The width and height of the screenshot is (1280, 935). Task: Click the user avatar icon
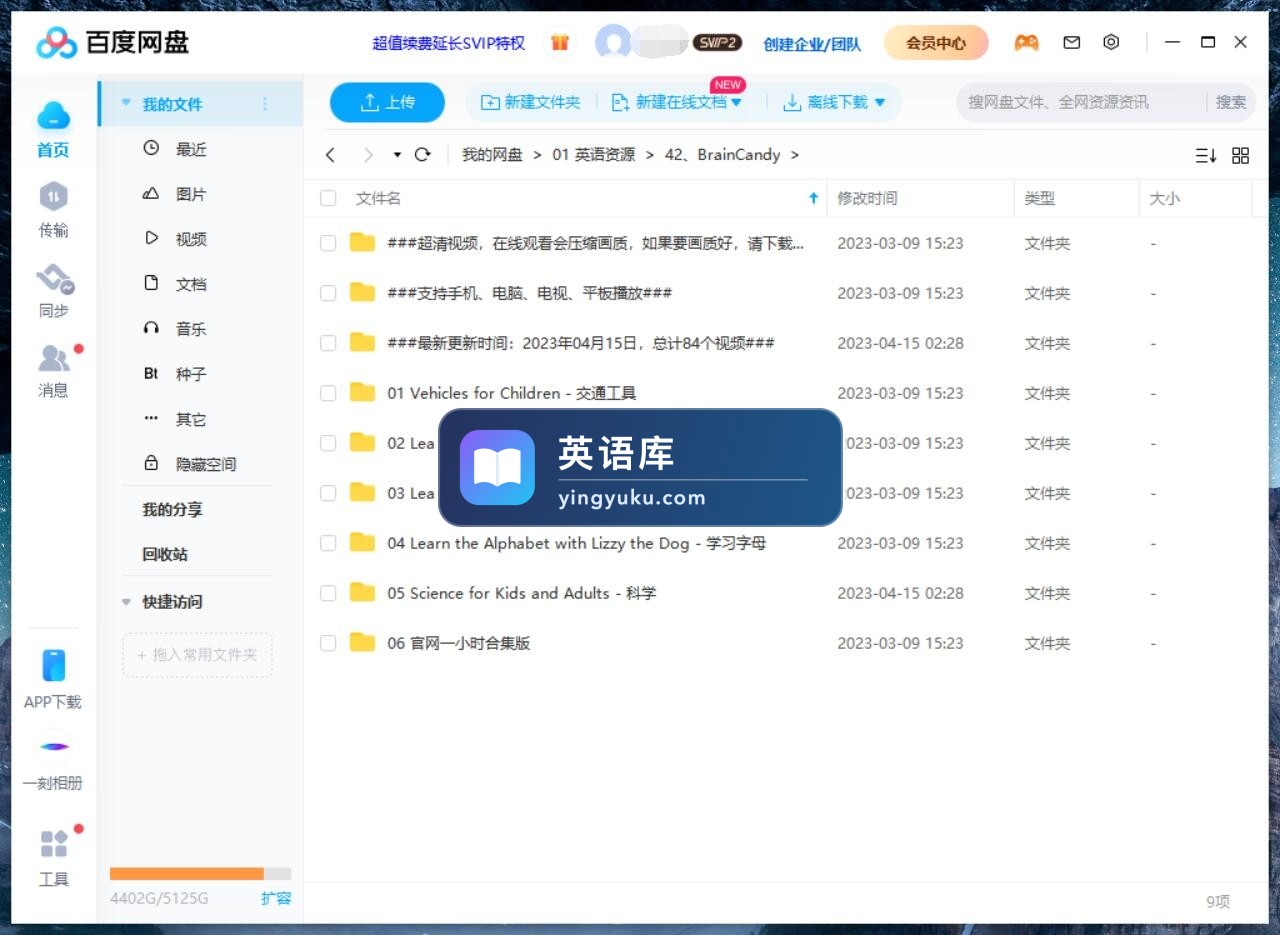coord(613,42)
